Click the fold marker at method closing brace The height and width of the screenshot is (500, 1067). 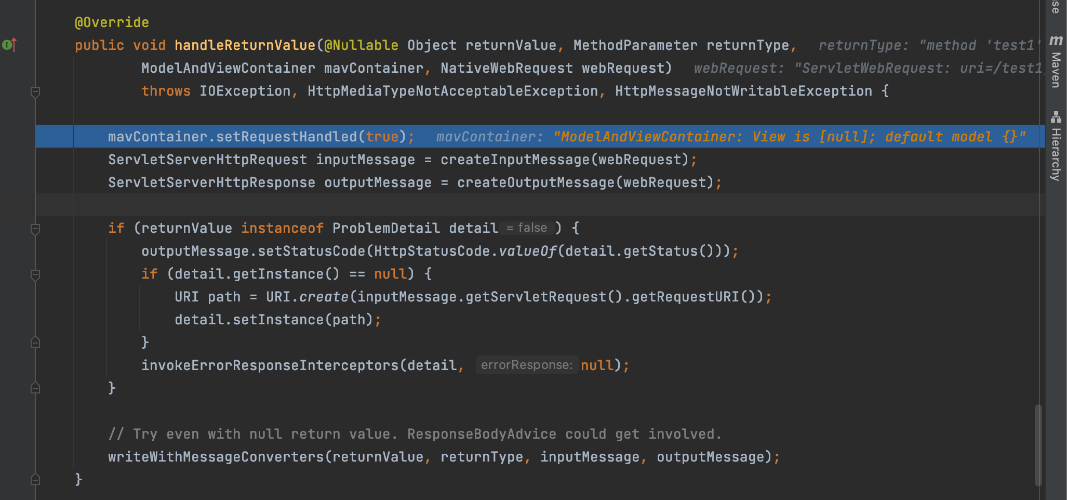click(x=36, y=480)
